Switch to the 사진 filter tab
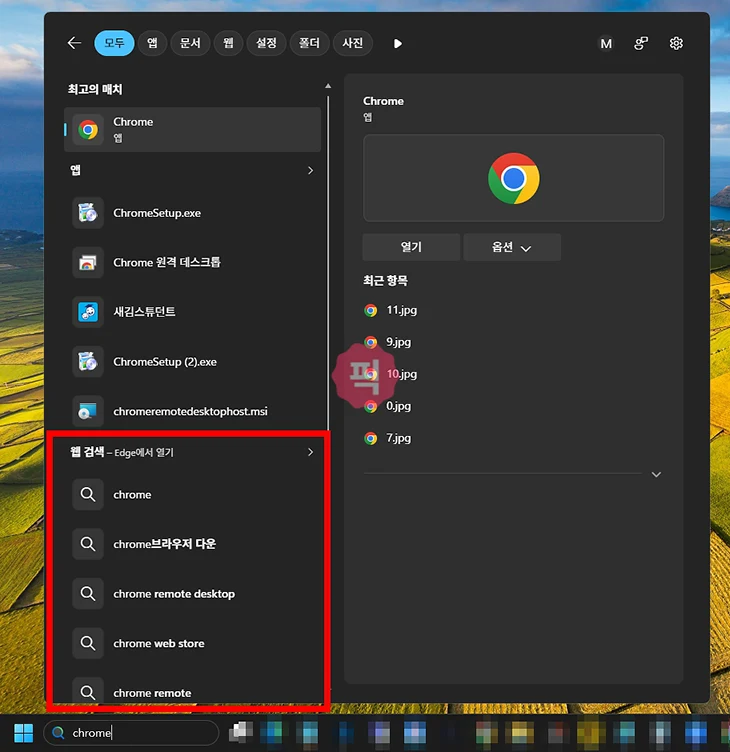This screenshot has width=730, height=752. pyautogui.click(x=353, y=43)
